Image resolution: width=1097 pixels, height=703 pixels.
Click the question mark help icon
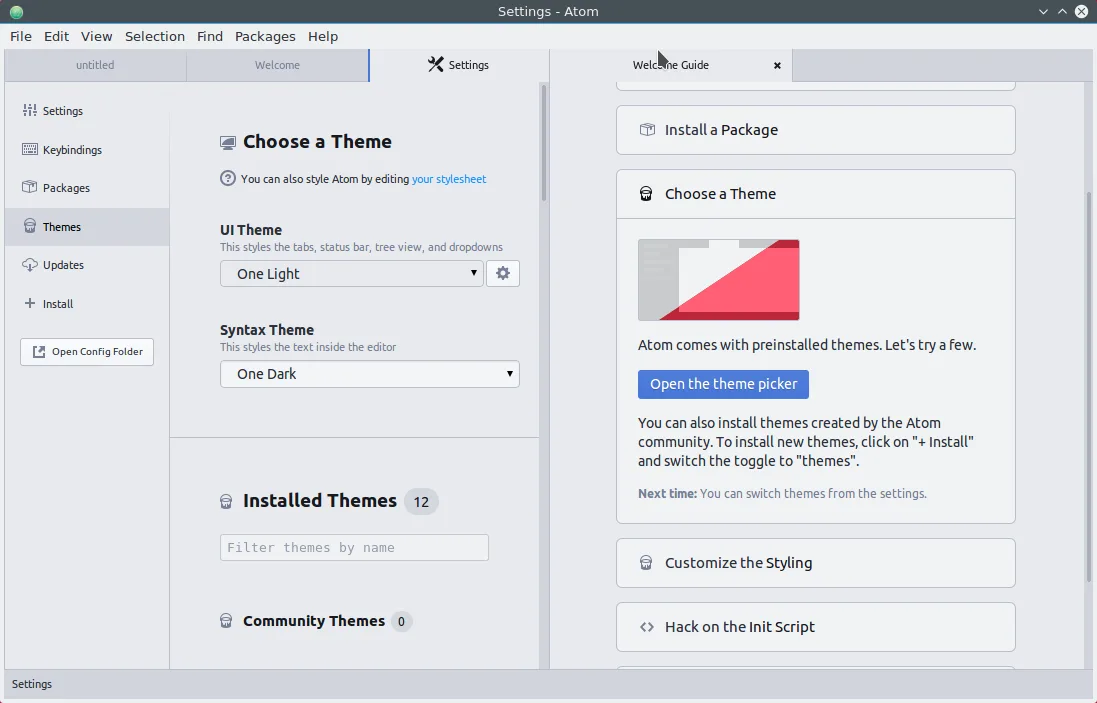click(227, 178)
